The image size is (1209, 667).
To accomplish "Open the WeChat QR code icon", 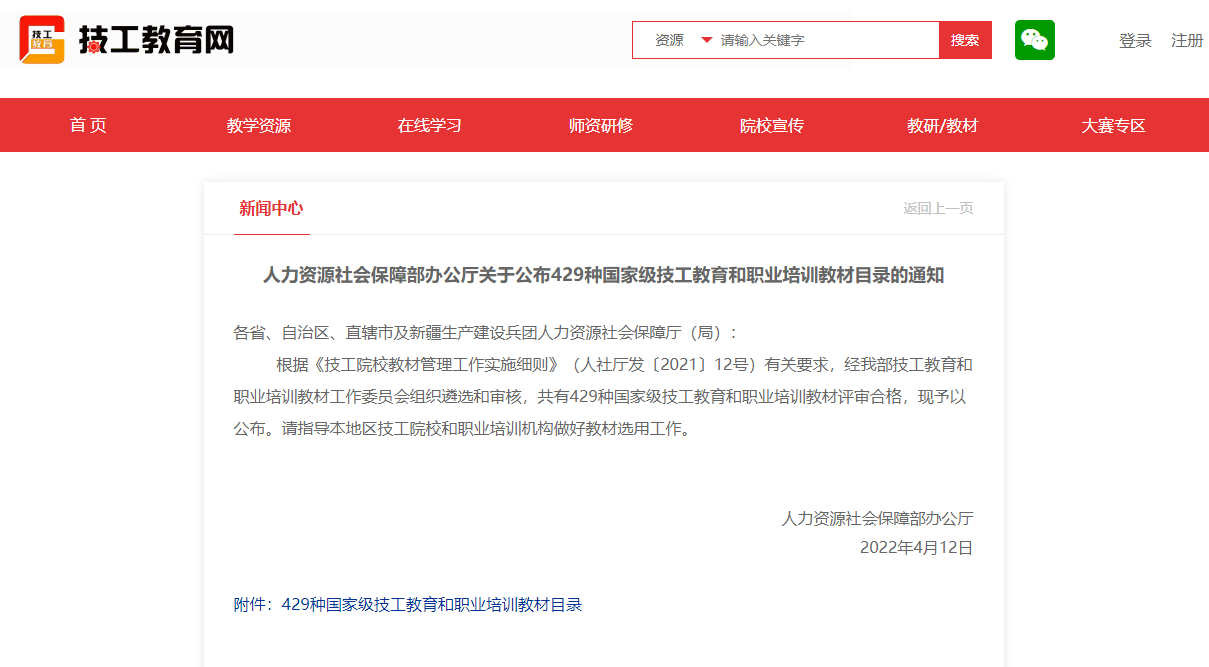I will click(1034, 40).
